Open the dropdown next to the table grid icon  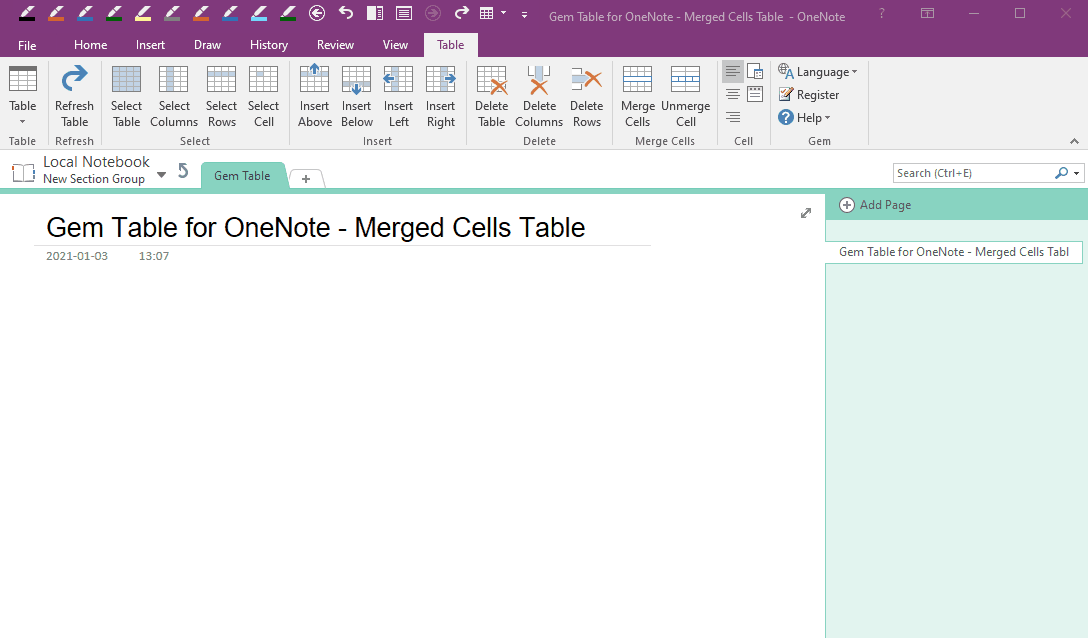point(504,13)
